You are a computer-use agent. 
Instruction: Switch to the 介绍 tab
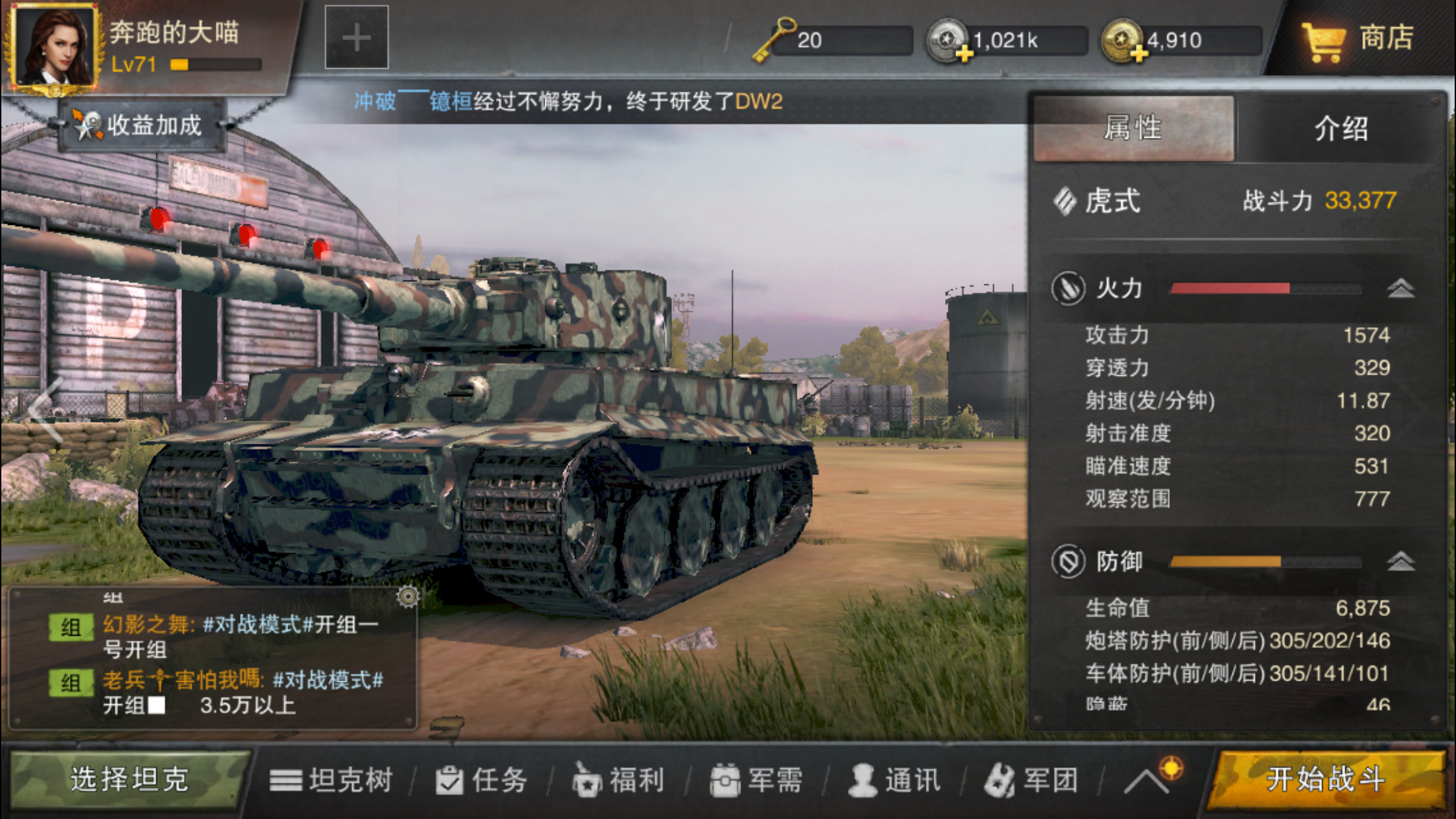(1341, 128)
